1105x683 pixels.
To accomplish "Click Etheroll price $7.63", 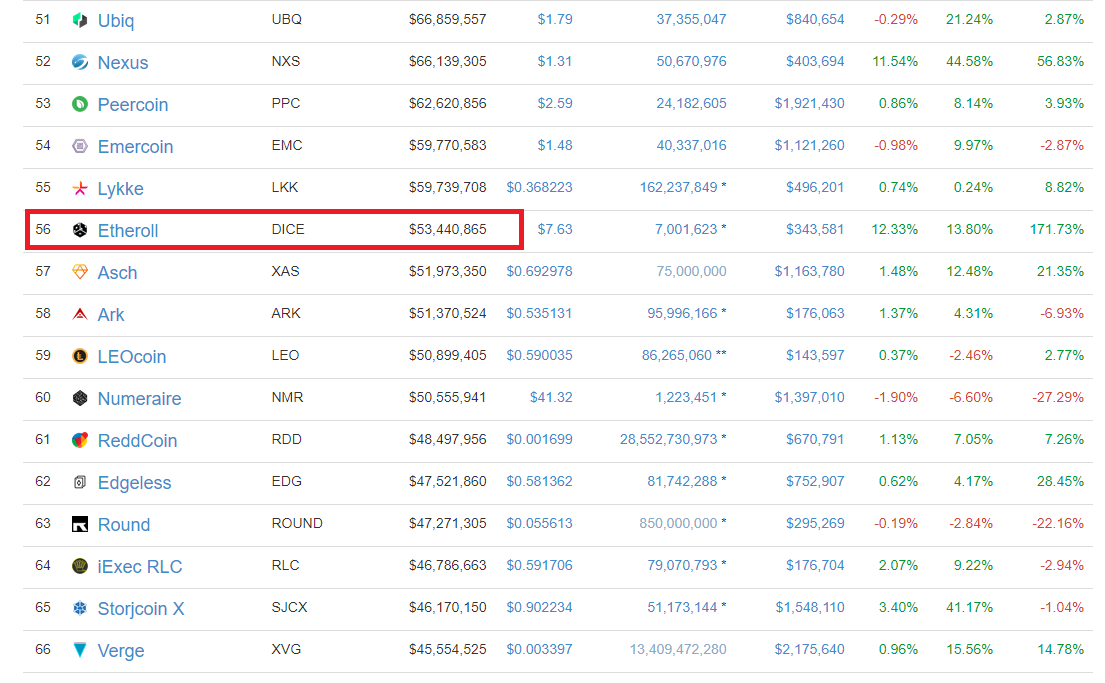I will click(555, 229).
